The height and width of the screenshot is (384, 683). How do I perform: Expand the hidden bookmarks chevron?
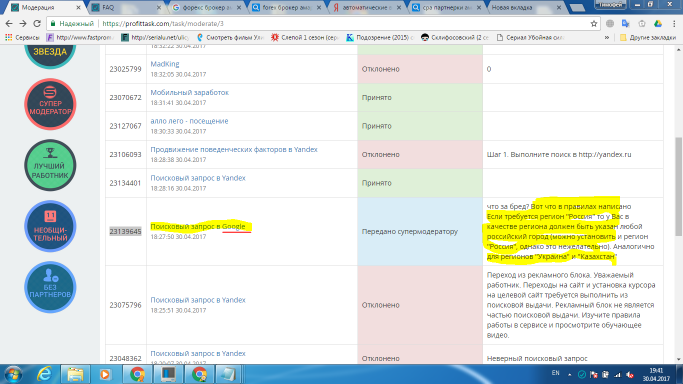point(607,37)
